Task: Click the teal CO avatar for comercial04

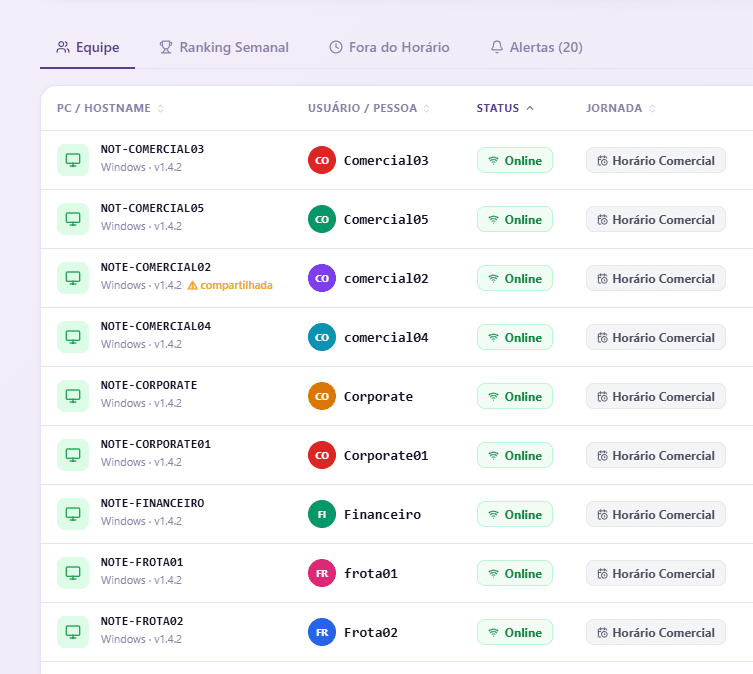Action: coord(322,337)
